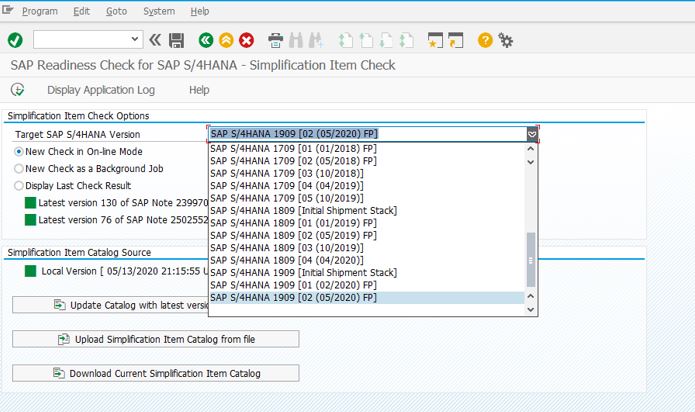The width and height of the screenshot is (695, 412).
Task: Open the Program menu
Action: (x=40, y=11)
